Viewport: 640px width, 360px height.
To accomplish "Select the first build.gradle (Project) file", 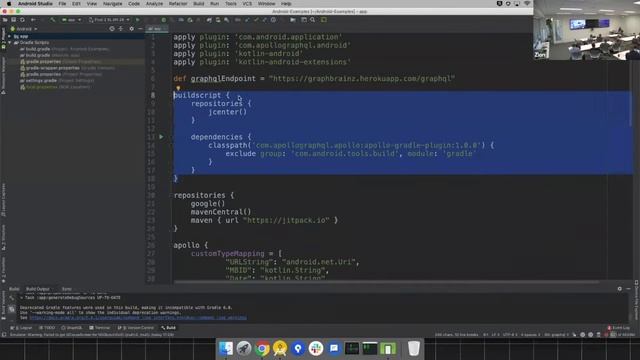I will pyautogui.click(x=64, y=49).
